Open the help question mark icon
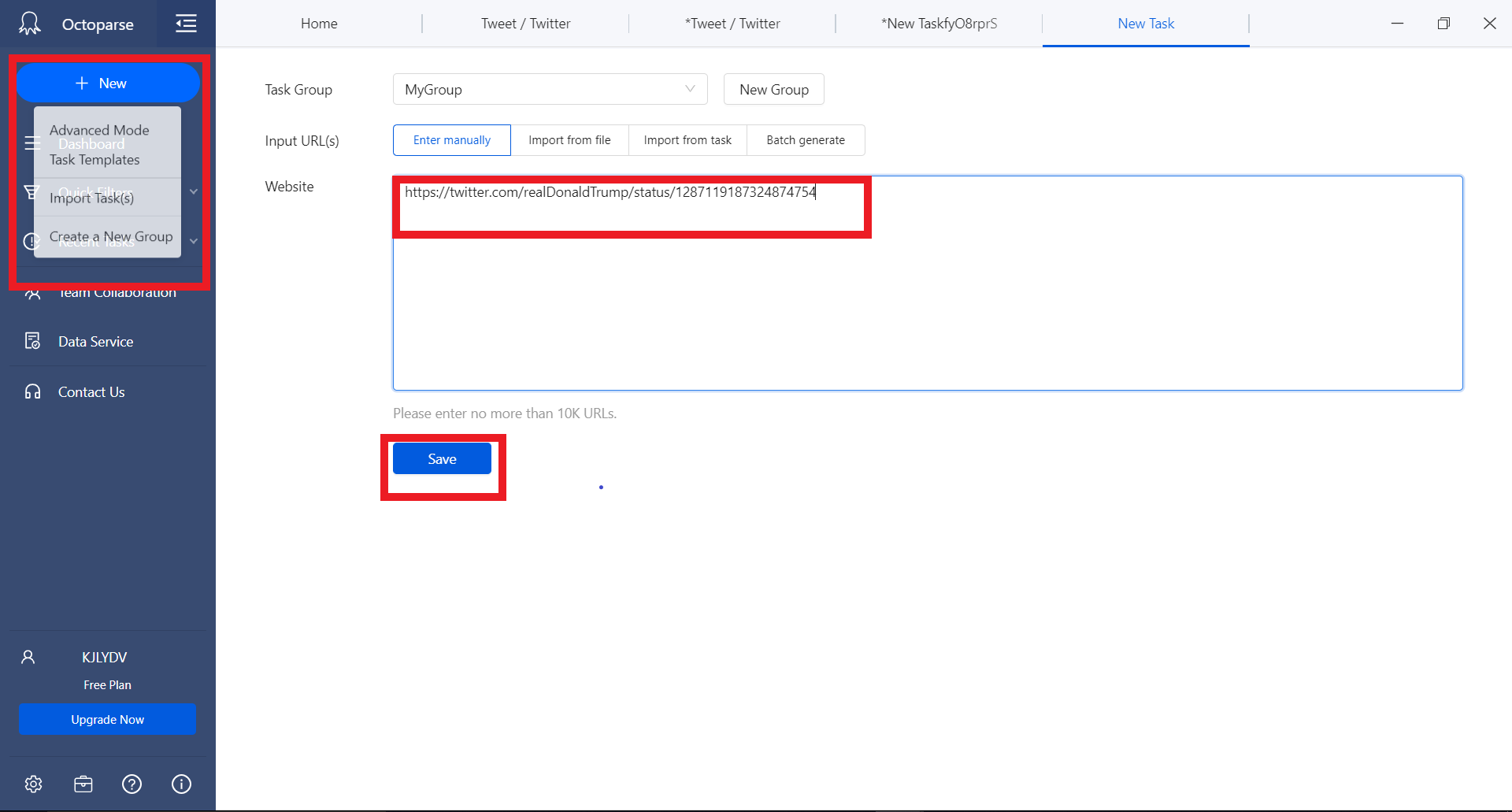Screen dimensions: 1512x812 point(132,784)
